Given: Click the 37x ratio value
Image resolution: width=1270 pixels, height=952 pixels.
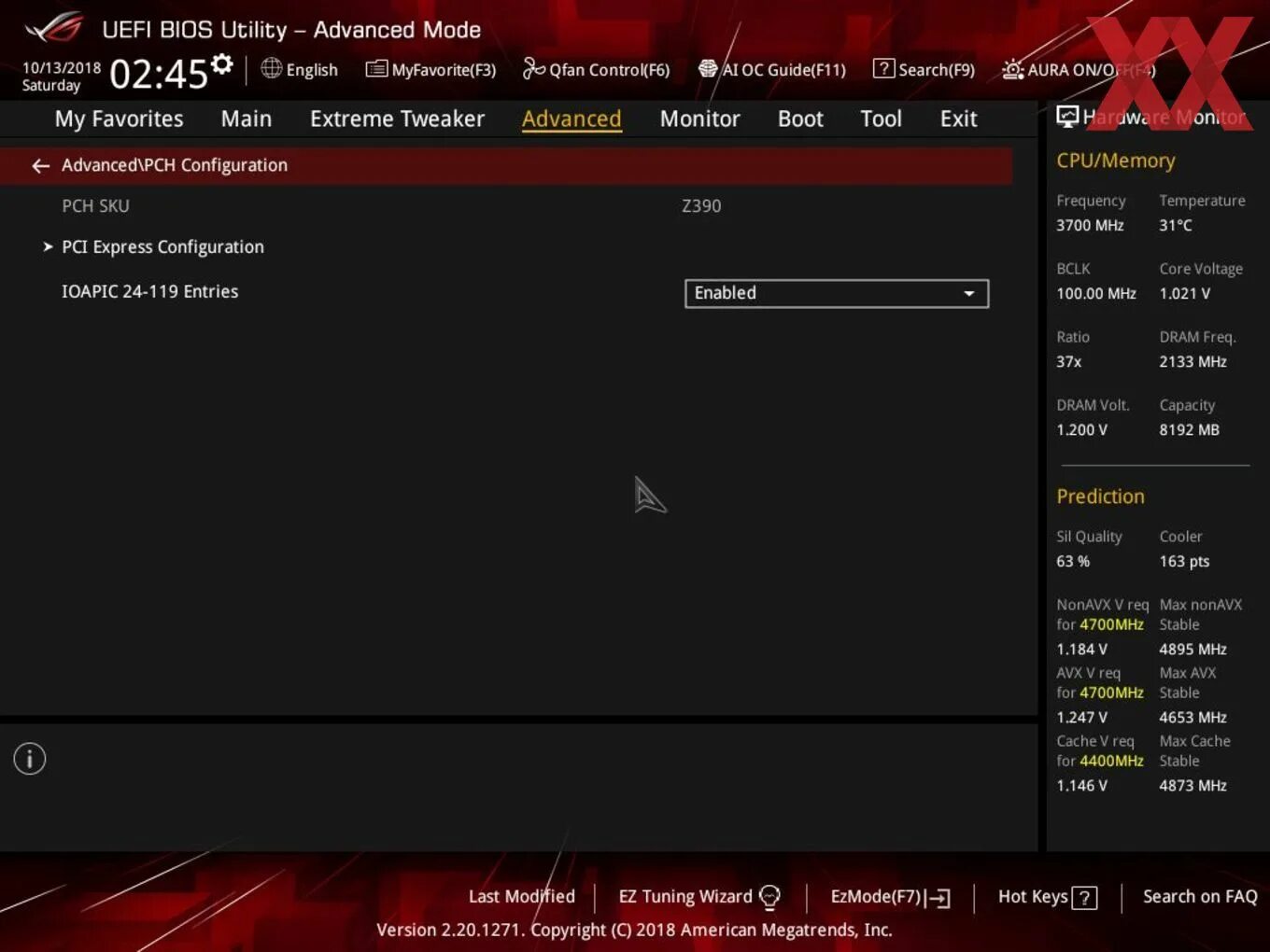Looking at the screenshot, I should [1068, 361].
